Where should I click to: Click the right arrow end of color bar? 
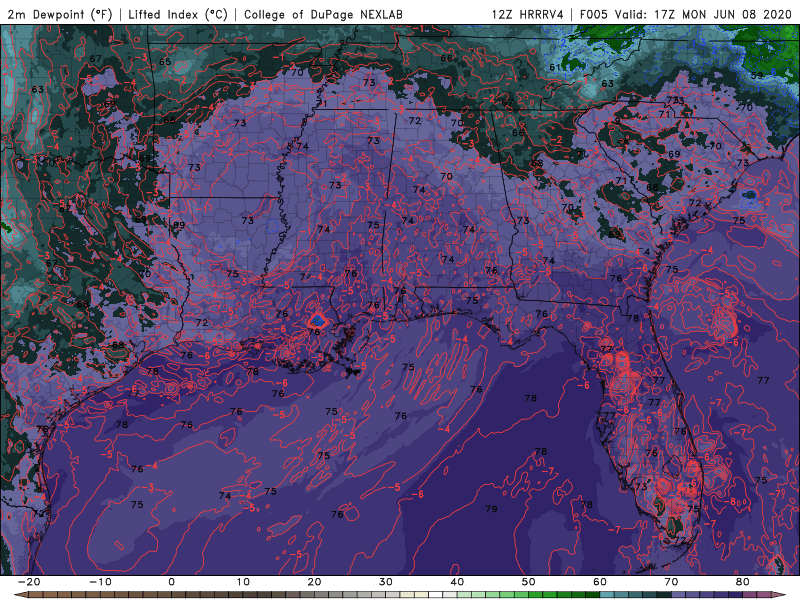[x=780, y=595]
